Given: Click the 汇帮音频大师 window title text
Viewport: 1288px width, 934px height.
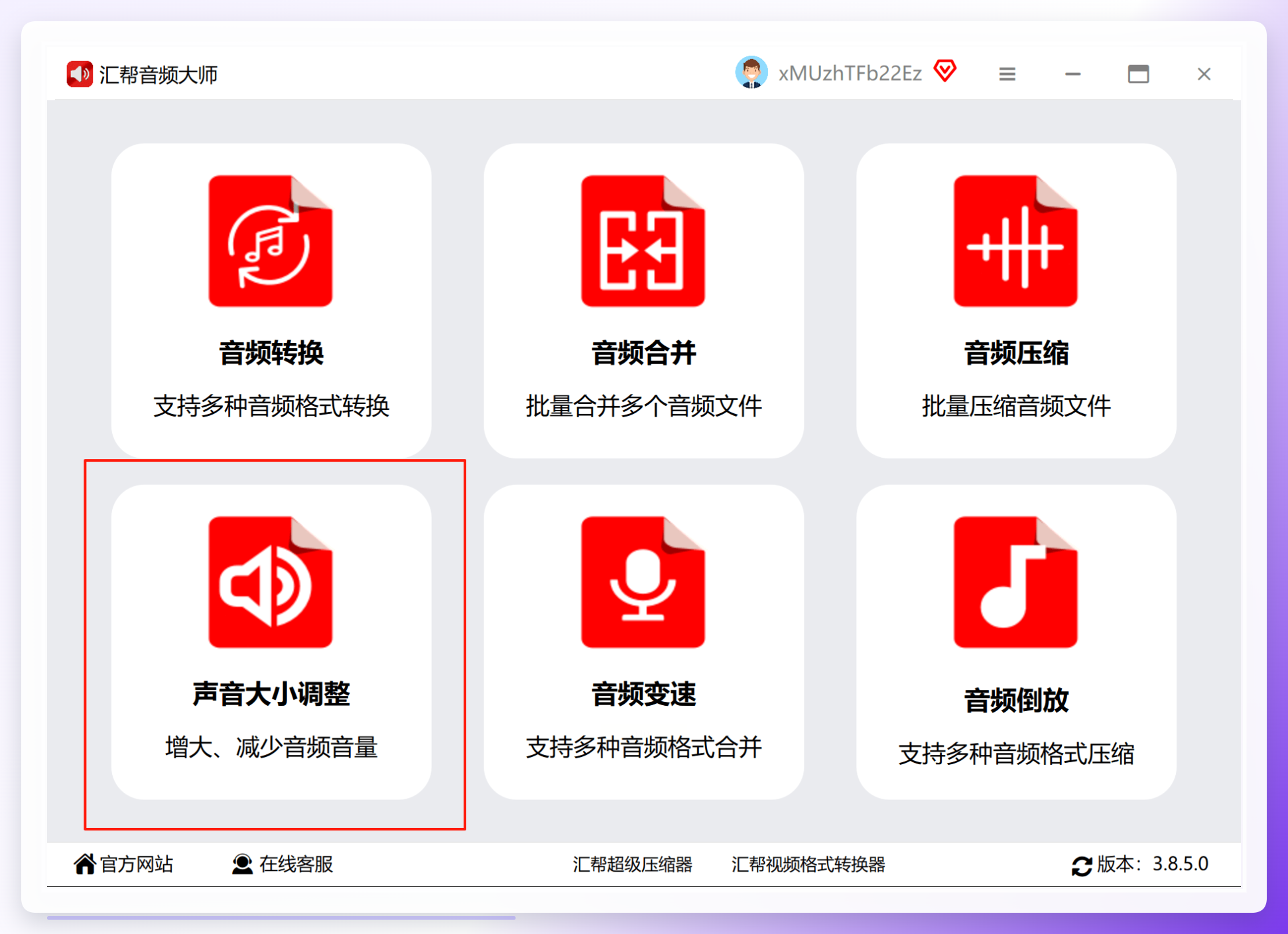Looking at the screenshot, I should click(x=159, y=74).
